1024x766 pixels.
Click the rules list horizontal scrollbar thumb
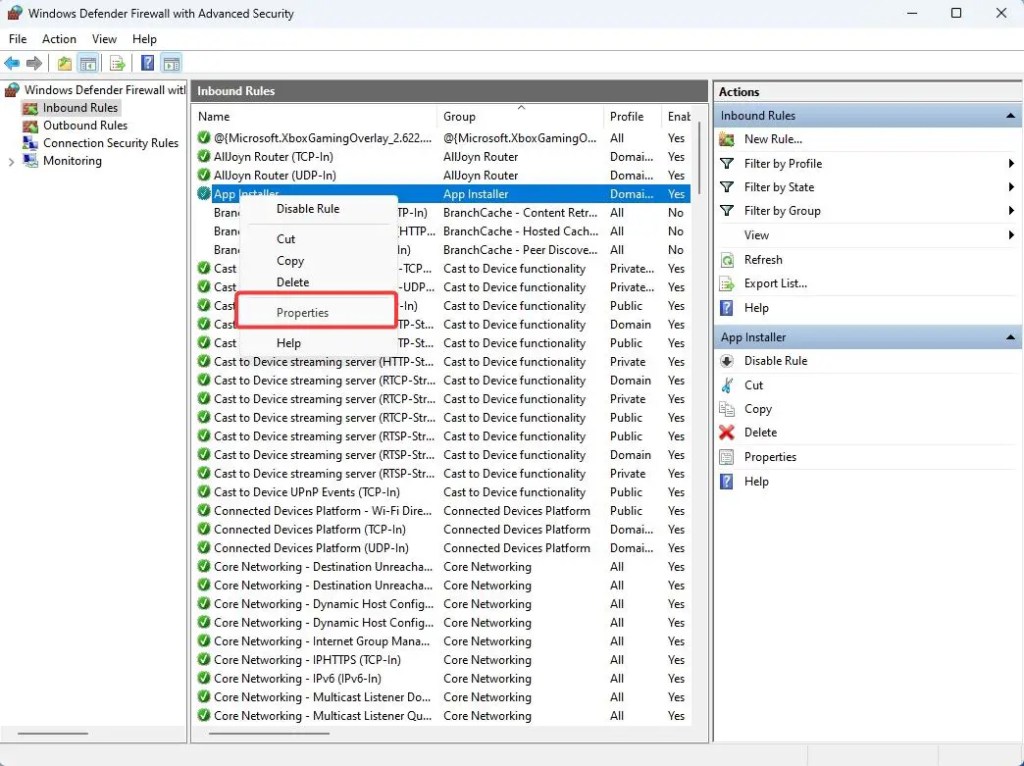(x=269, y=733)
